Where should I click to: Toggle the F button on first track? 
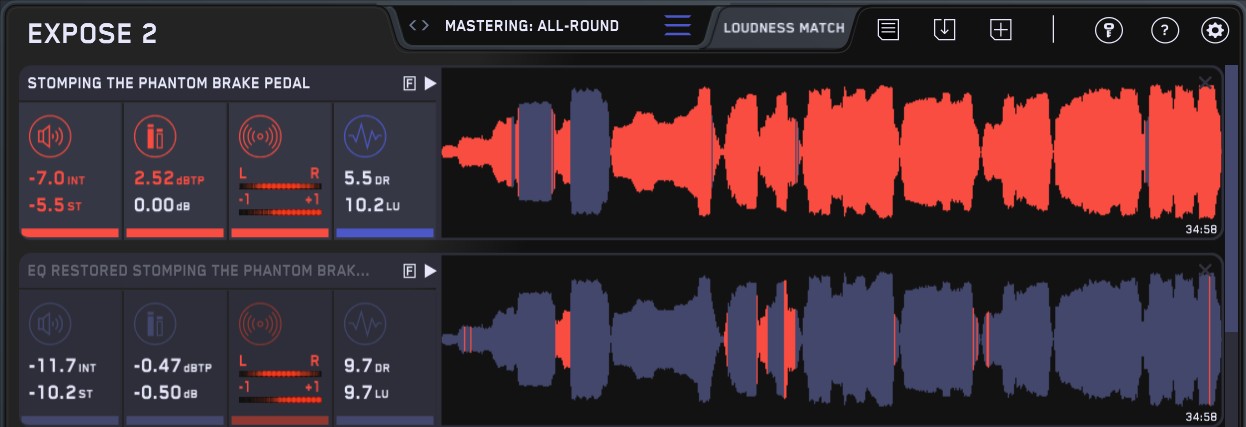point(409,84)
